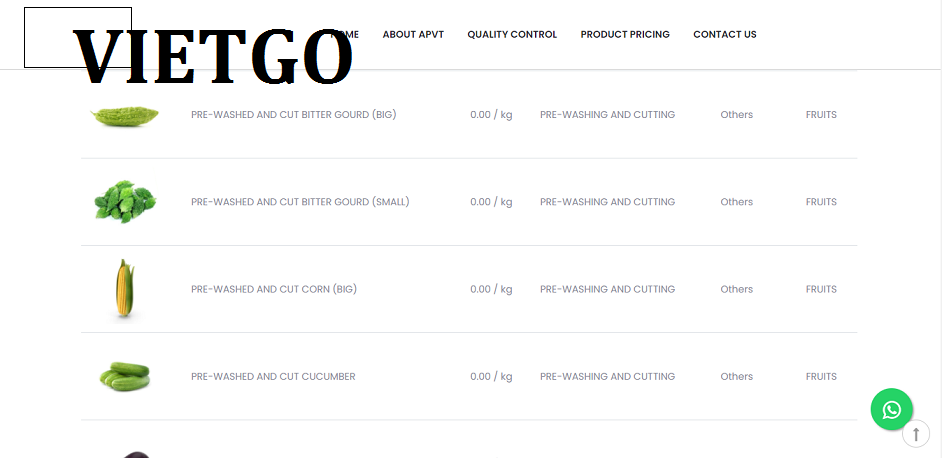Open the About APVT menu item
Screen dimensions: 942x458
[413, 34]
